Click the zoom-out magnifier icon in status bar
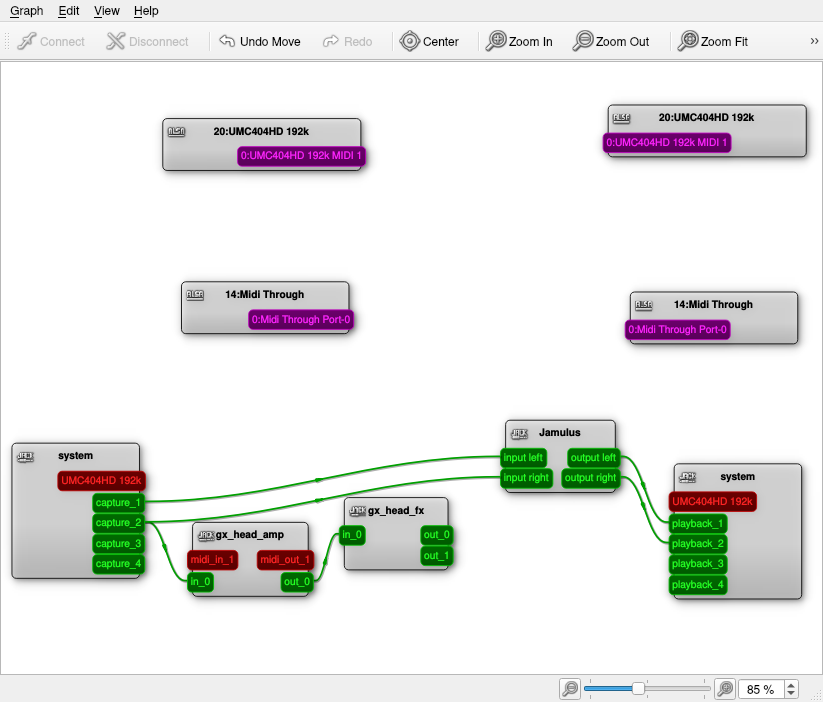The height and width of the screenshot is (702, 823). coord(569,689)
